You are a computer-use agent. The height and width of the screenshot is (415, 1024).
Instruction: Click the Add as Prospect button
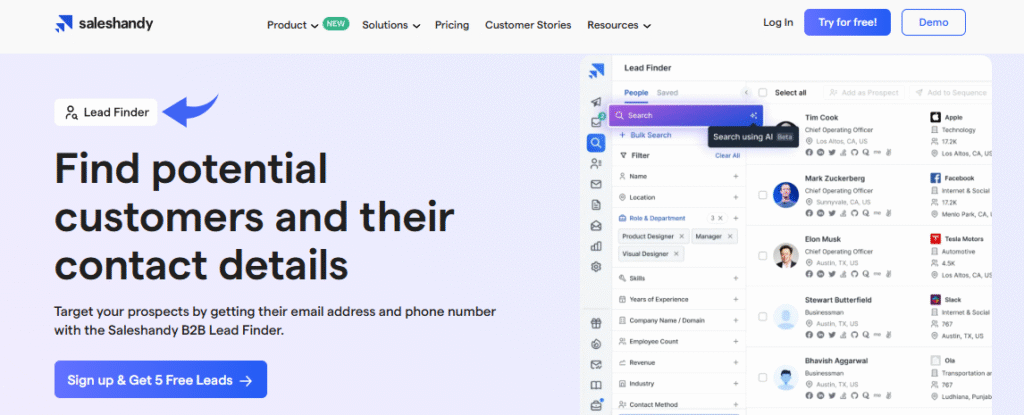point(863,93)
